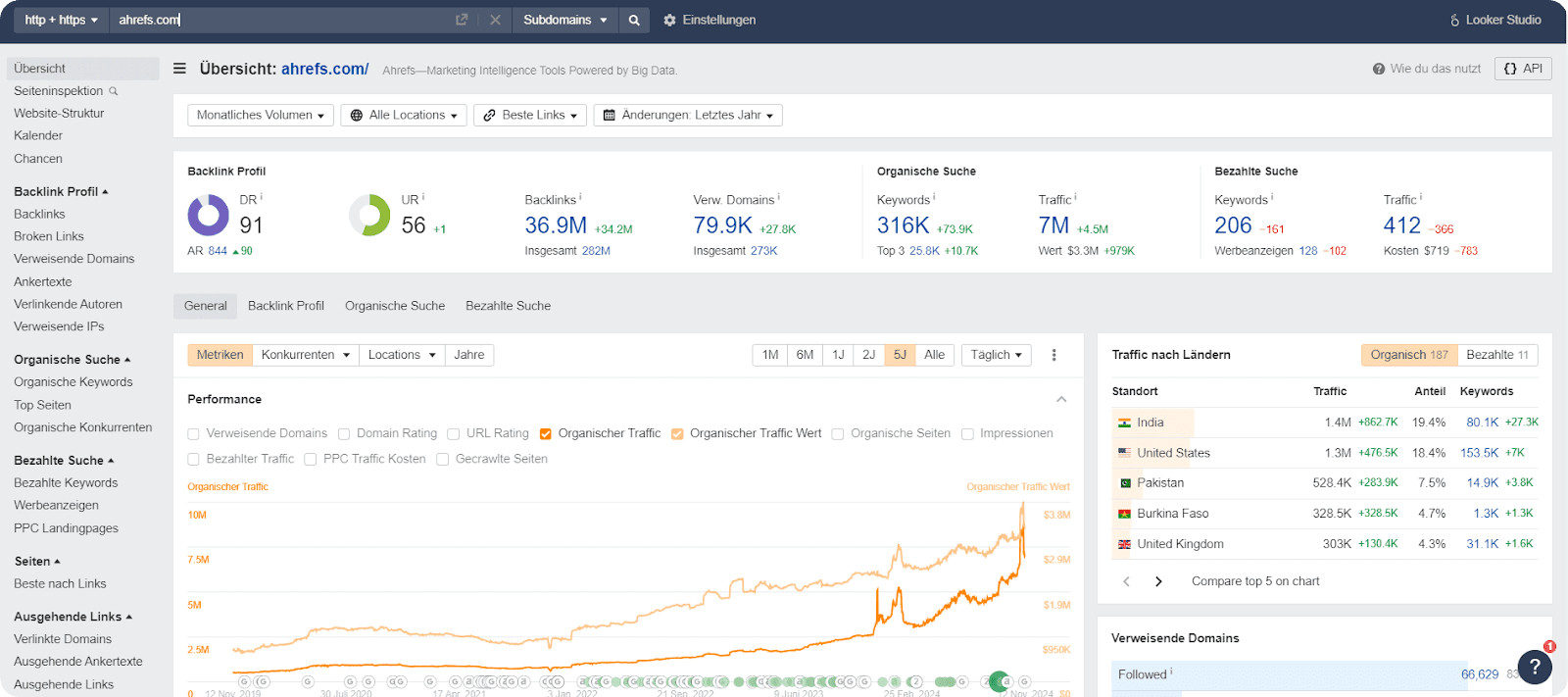Uncheck Organischer Traffic checkbox
Viewport: 1568px width, 697px height.
tap(546, 434)
